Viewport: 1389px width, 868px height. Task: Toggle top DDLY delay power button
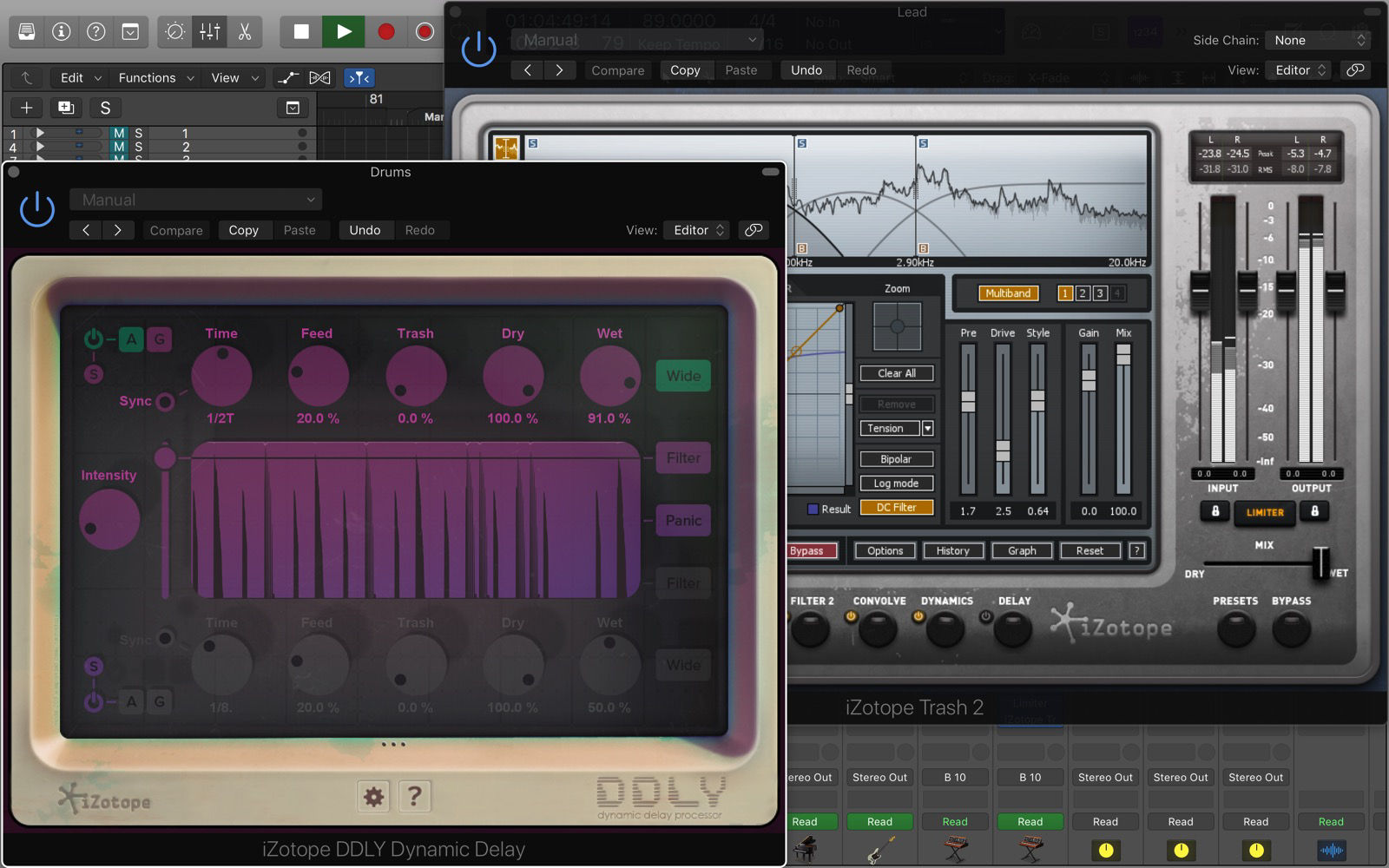[93, 339]
